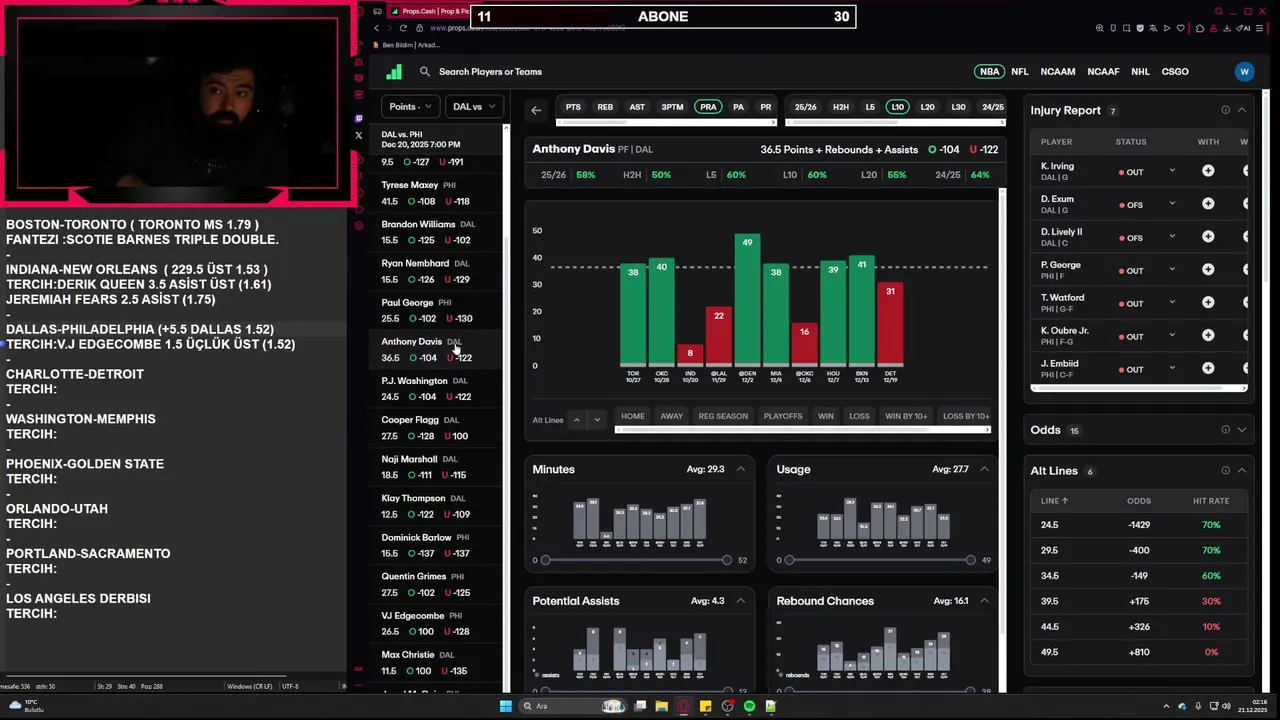
Task: Open the Points stat dropdown
Action: [x=410, y=107]
